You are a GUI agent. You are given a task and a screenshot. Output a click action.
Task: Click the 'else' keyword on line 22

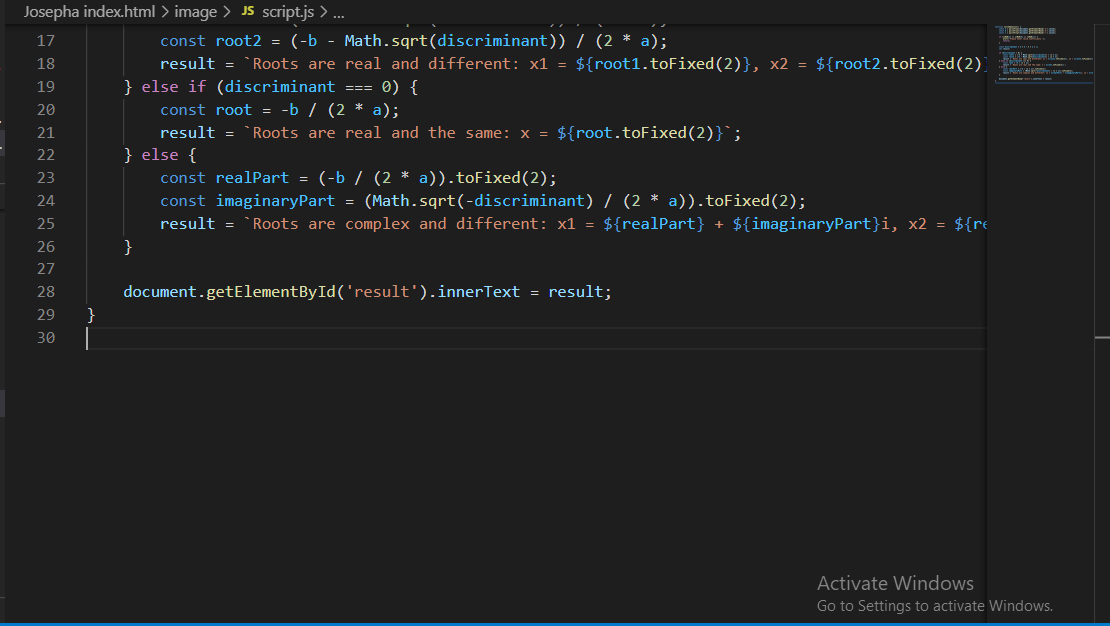[x=160, y=154]
